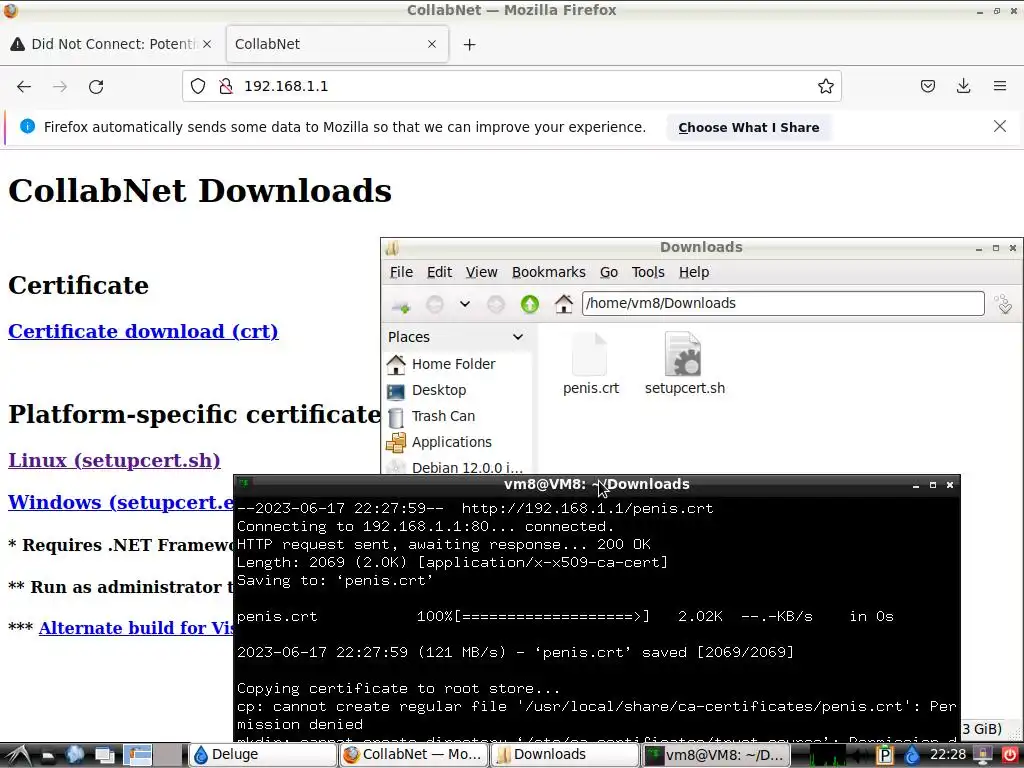This screenshot has height=768, width=1024.
Task: Click the file manager path bar
Action: (783, 303)
